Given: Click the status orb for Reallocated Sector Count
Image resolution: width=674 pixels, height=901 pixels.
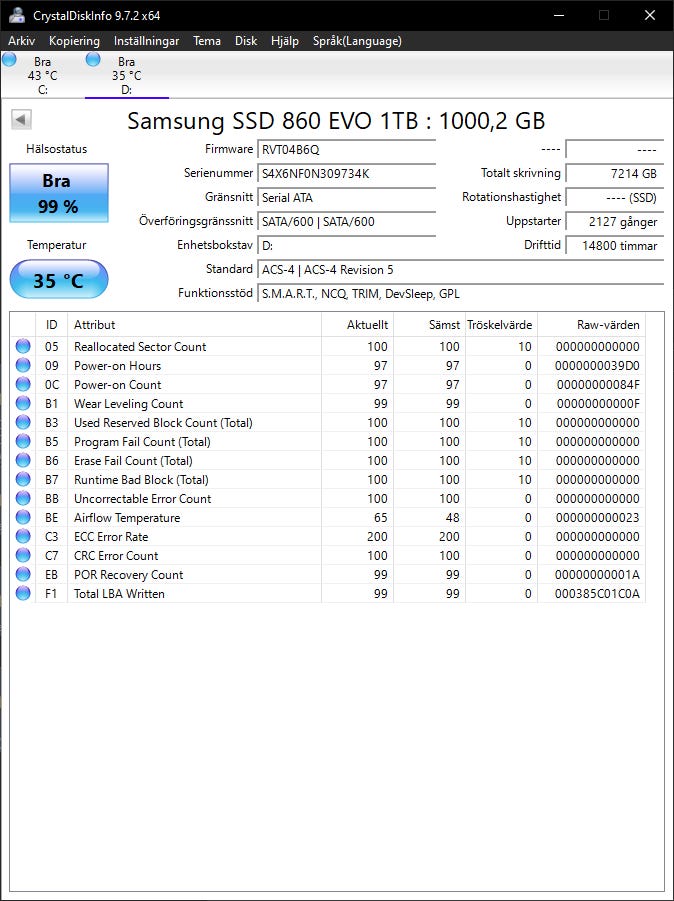Looking at the screenshot, I should point(23,347).
